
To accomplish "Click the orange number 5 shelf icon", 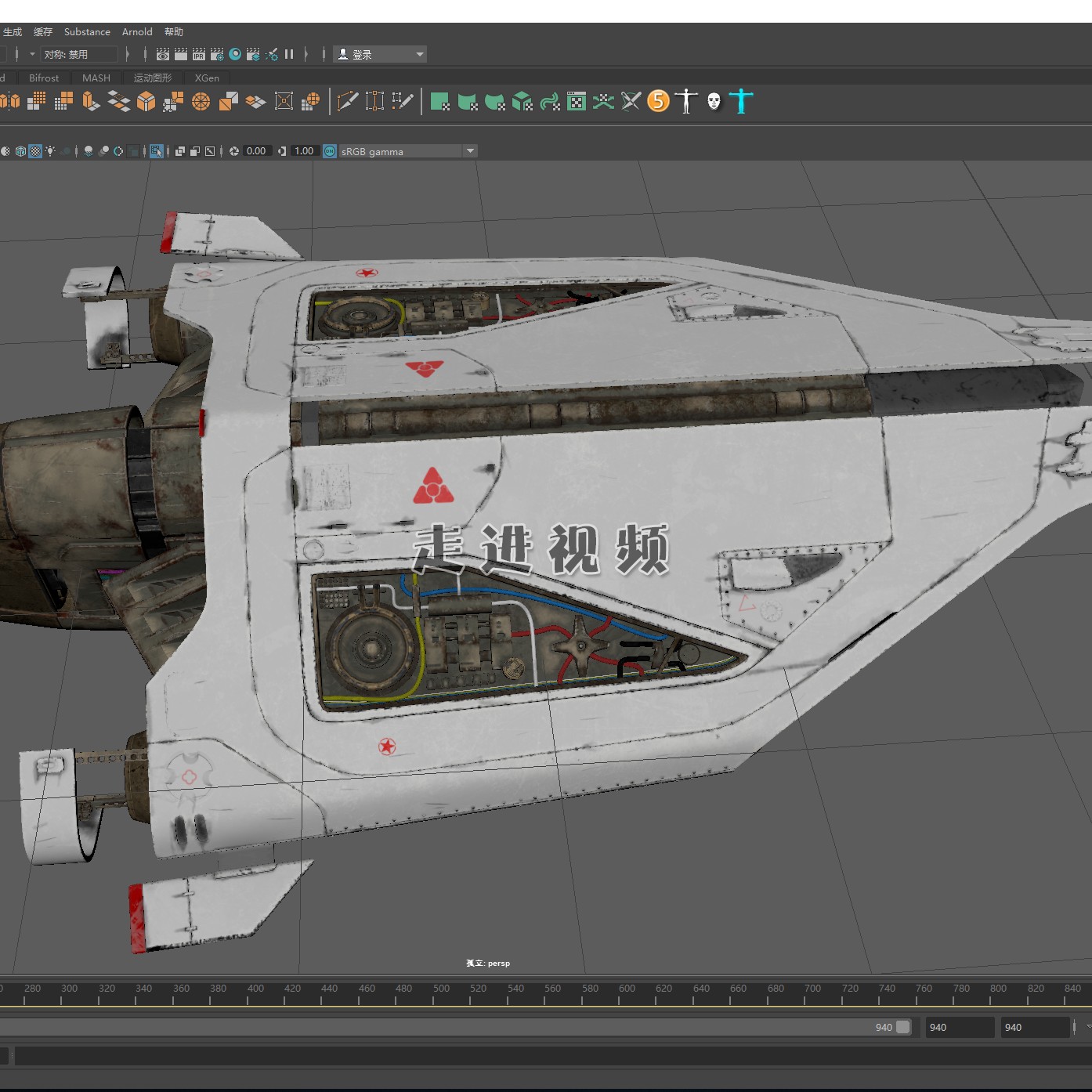I will point(659,101).
